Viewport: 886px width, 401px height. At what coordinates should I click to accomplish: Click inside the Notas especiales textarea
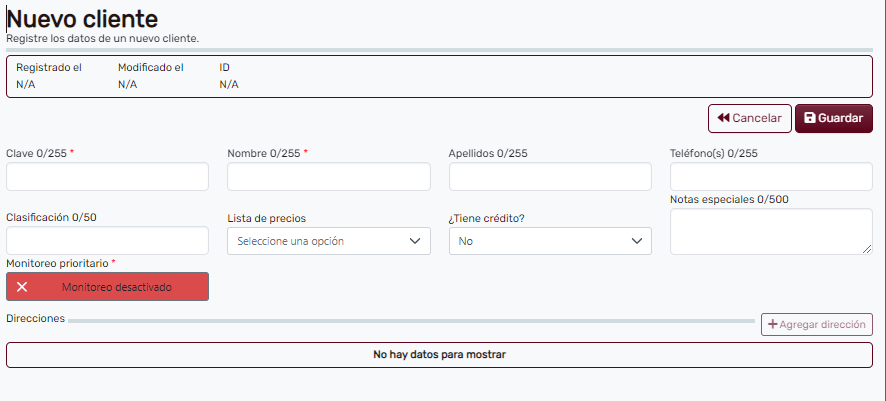771,232
